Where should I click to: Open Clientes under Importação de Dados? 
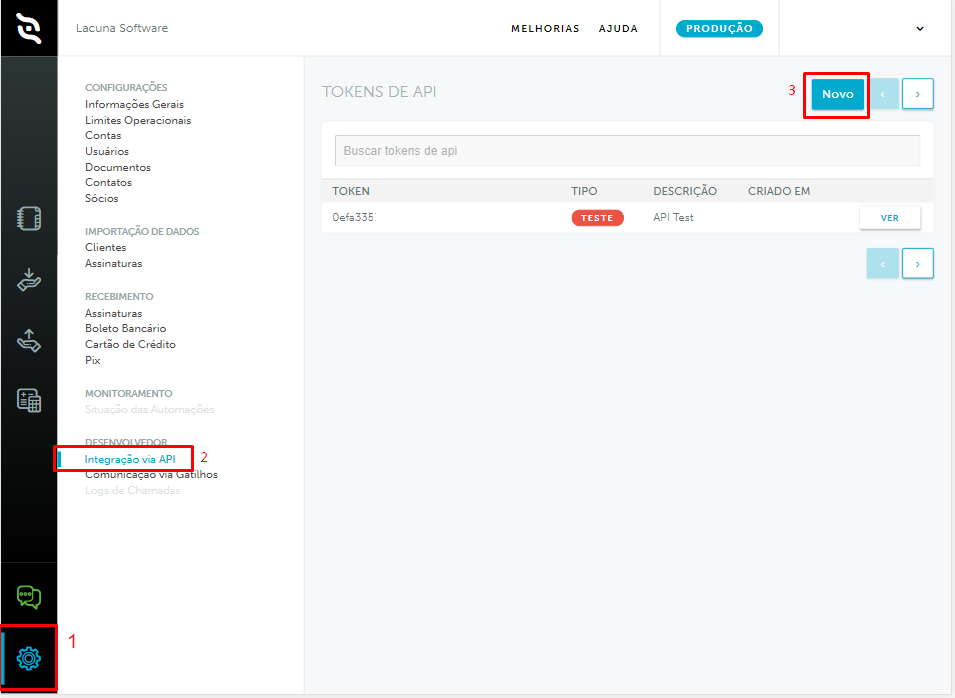point(105,247)
